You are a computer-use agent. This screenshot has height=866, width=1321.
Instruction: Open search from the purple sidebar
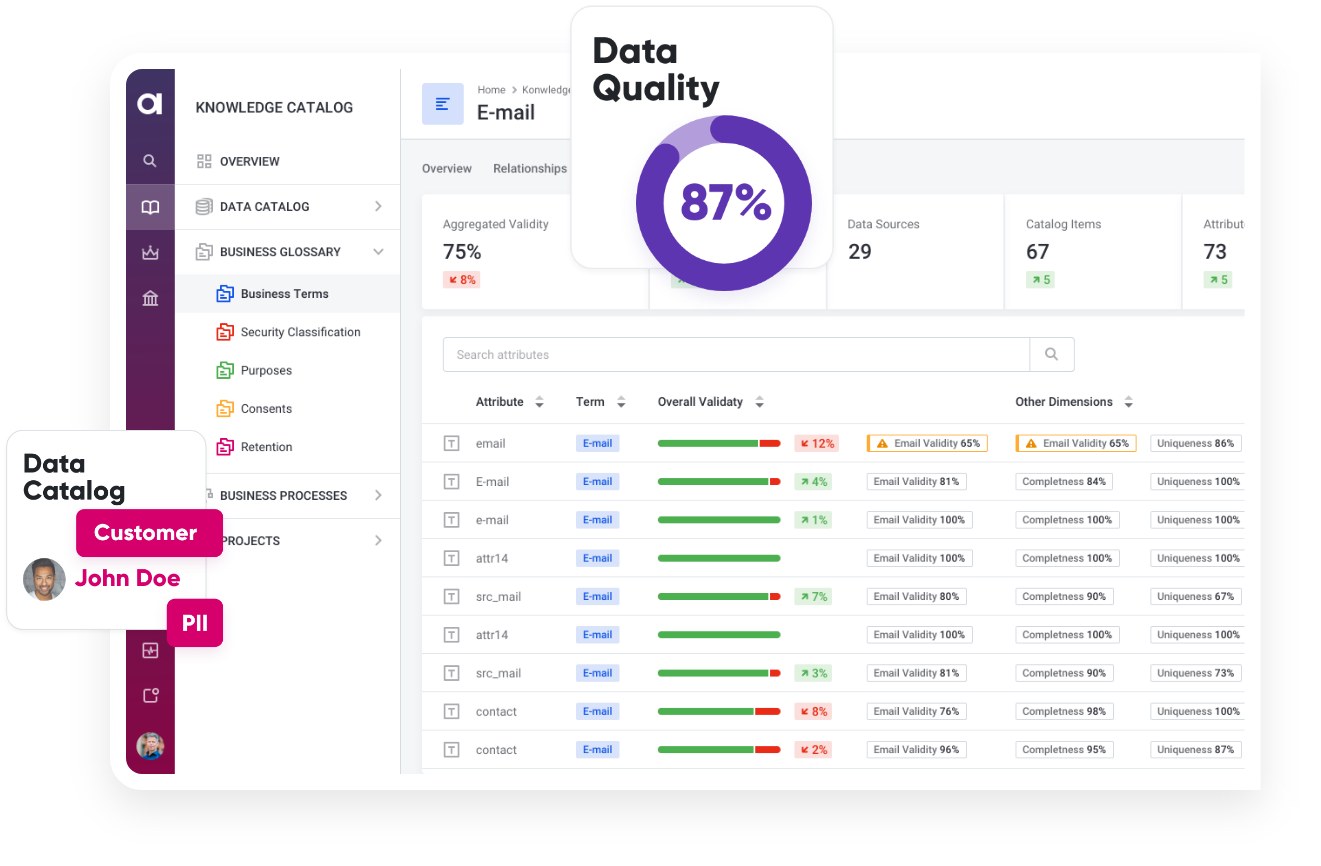point(150,160)
